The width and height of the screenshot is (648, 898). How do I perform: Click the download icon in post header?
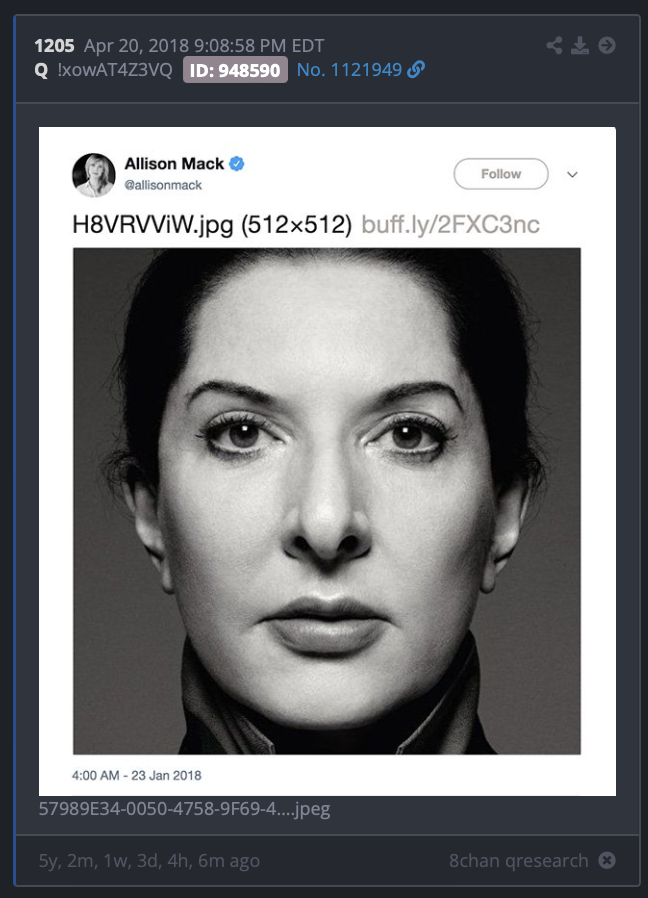pyautogui.click(x=580, y=45)
